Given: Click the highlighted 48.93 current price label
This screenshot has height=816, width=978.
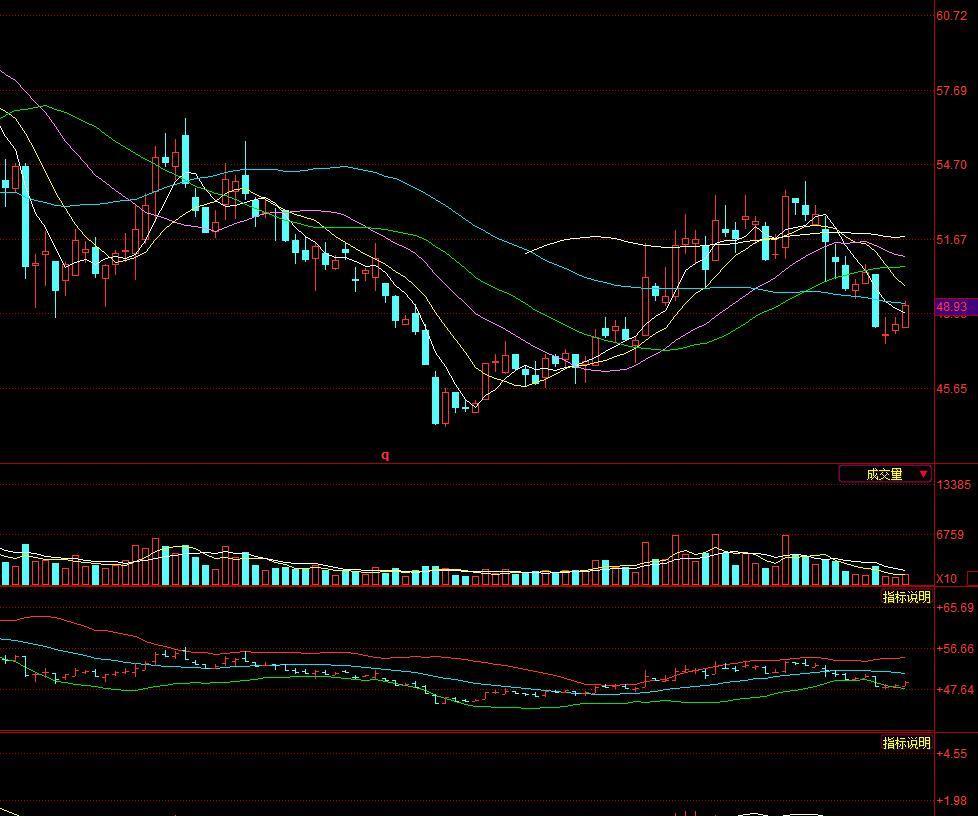Looking at the screenshot, I should pos(956,306).
